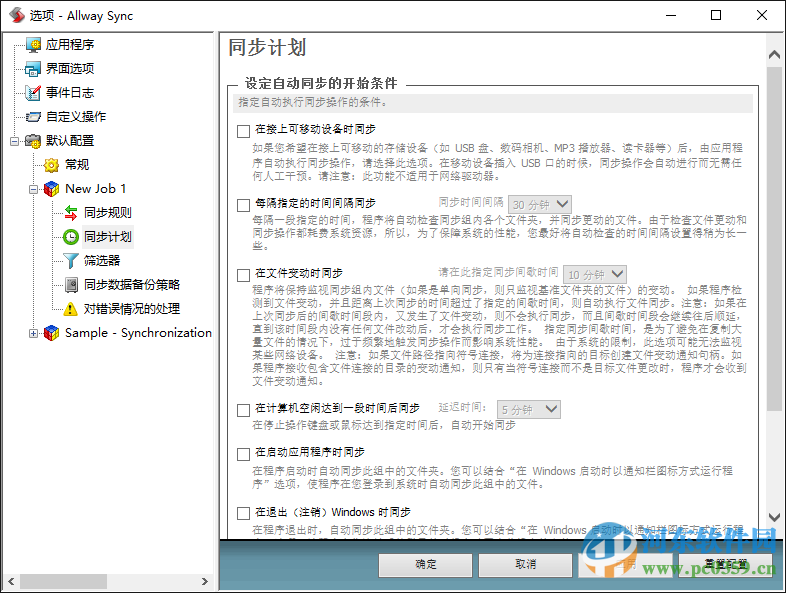Viewport: 786px width, 593px height.
Task: Enable 在退出(注销)Windows 时同步 checkbox
Action: click(x=244, y=513)
